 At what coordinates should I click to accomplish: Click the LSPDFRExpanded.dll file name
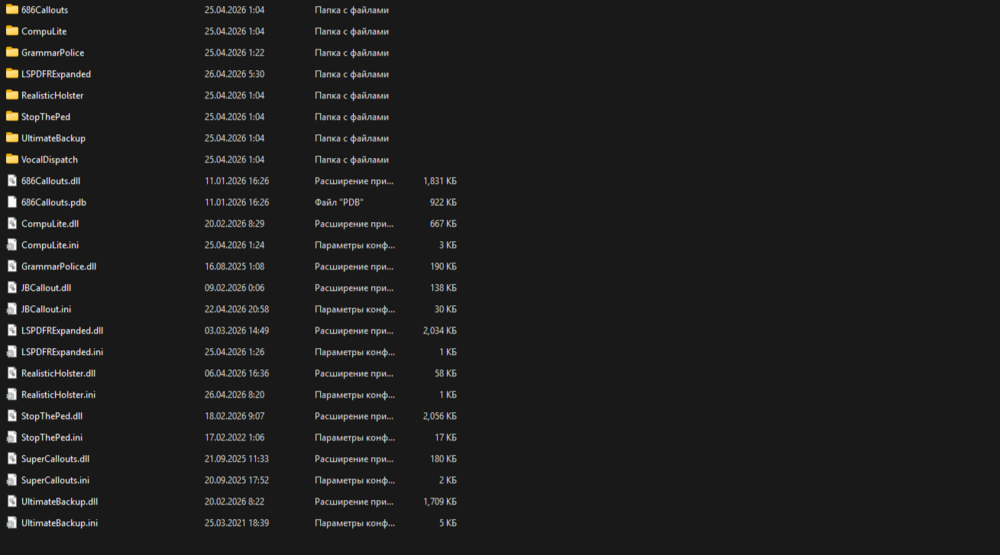coord(62,330)
